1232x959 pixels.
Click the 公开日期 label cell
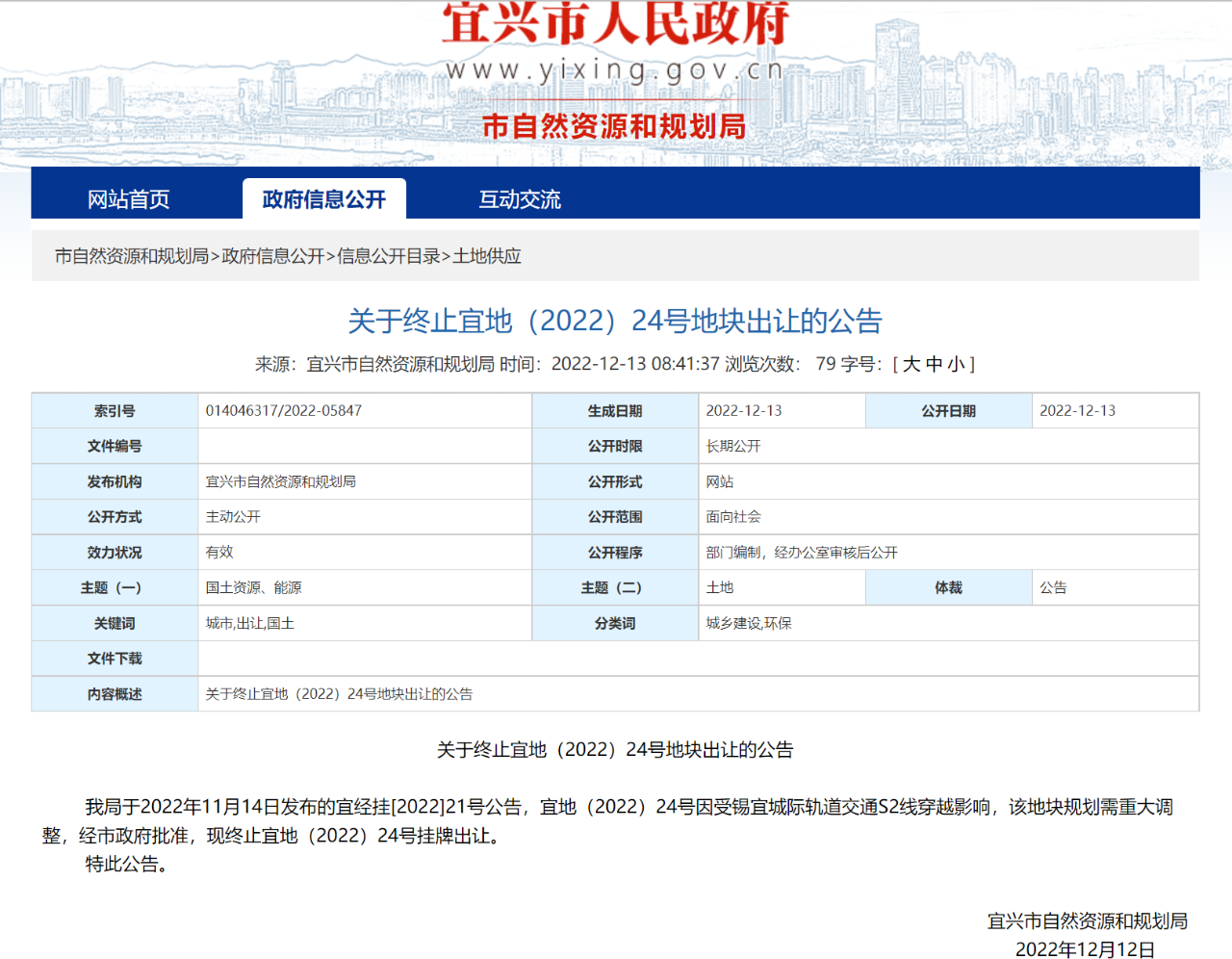pyautogui.click(x=949, y=411)
